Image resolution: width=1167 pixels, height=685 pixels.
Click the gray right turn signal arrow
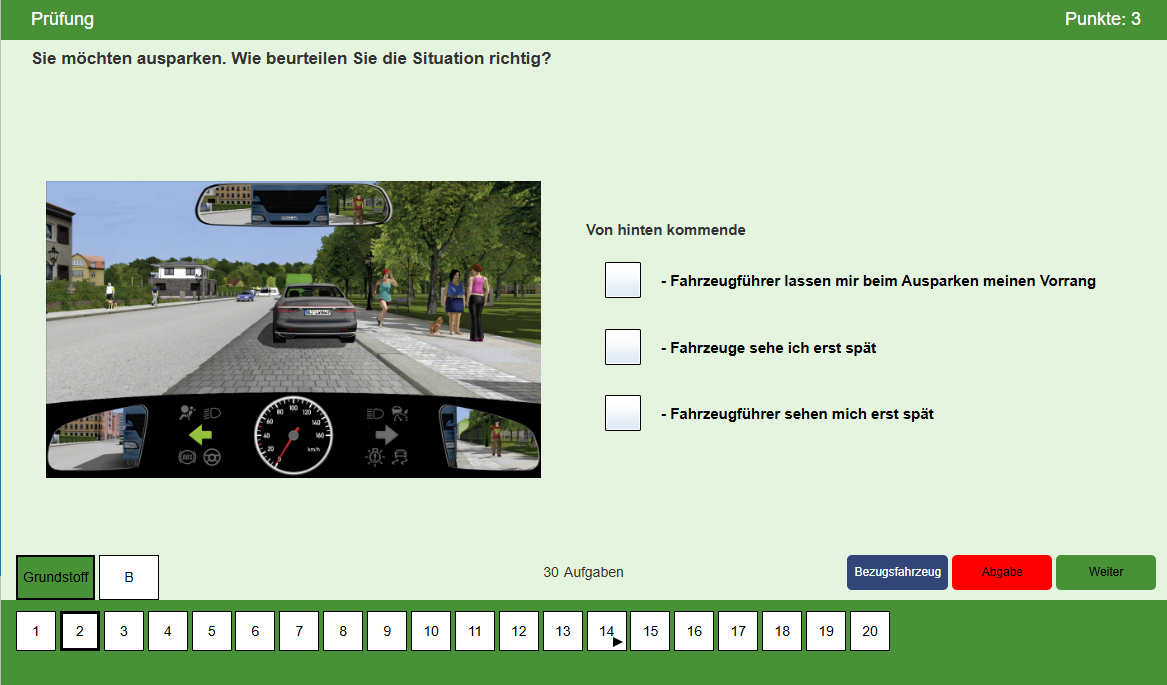tap(386, 435)
